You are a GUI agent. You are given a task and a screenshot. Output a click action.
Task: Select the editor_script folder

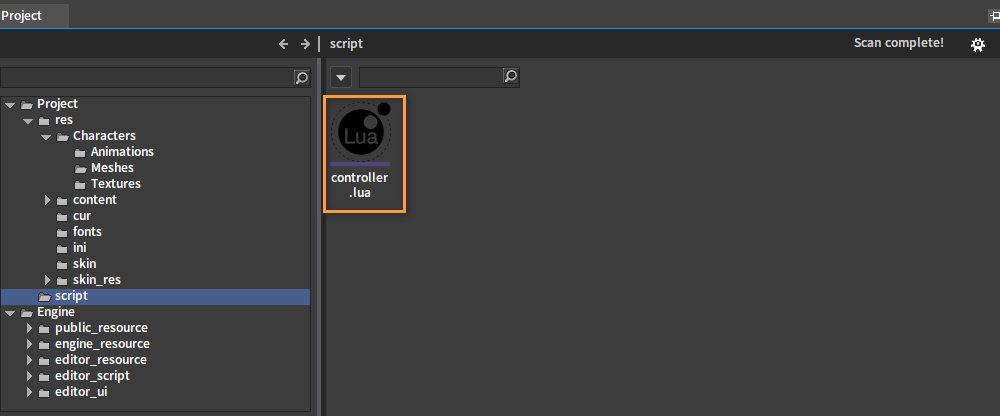[x=92, y=376]
